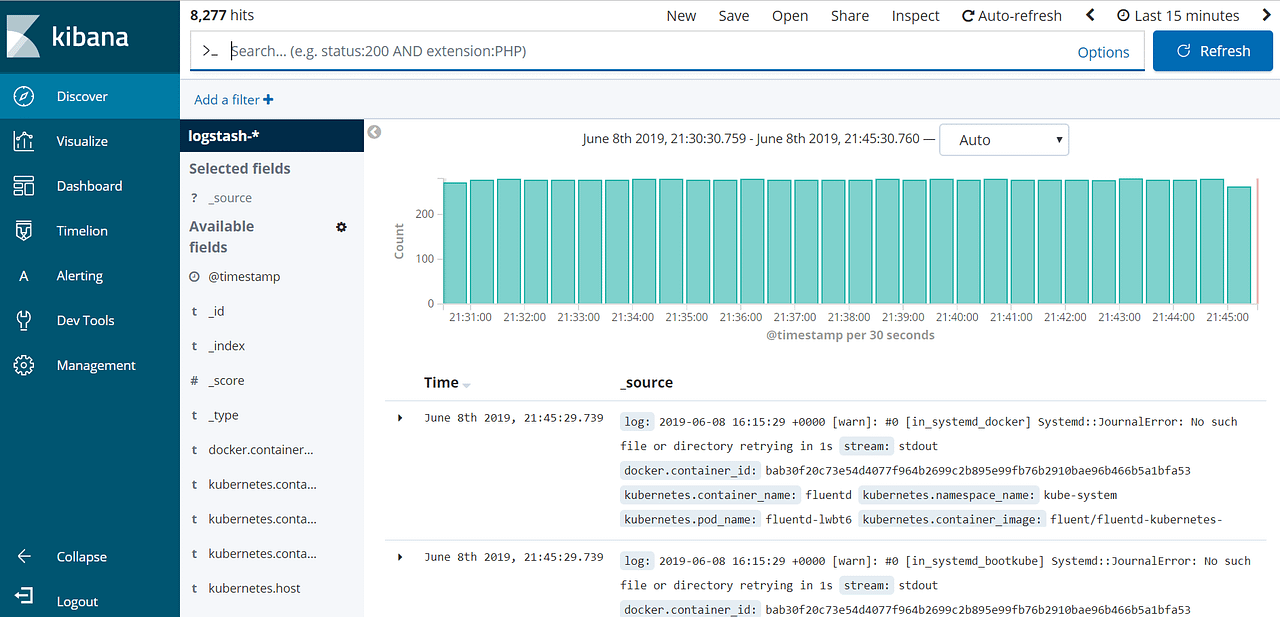Open Visualize chart icon in sidebar

24,141
